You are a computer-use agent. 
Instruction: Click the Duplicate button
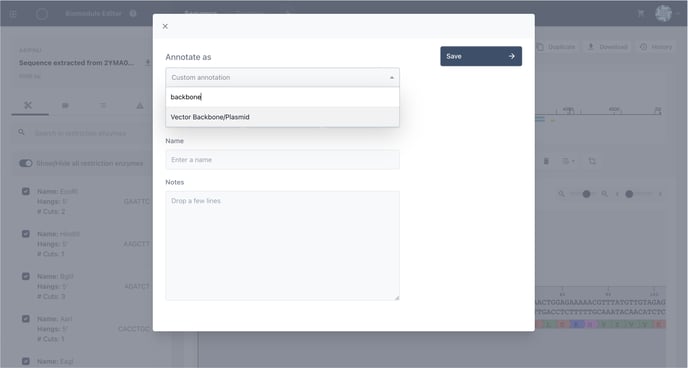tap(556, 47)
